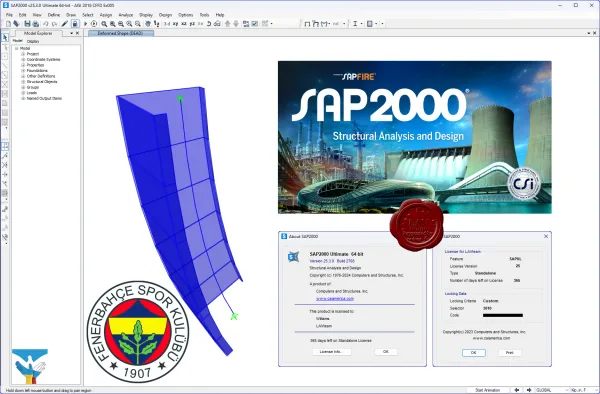Open the GLOBAL coordinate system dropdown
The width and height of the screenshot is (600, 394).
[551, 390]
